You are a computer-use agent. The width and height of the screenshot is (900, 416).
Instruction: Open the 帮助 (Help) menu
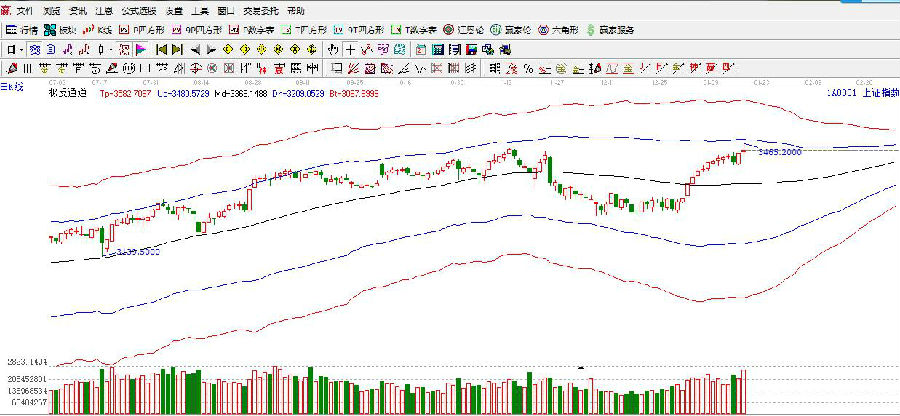click(x=296, y=9)
